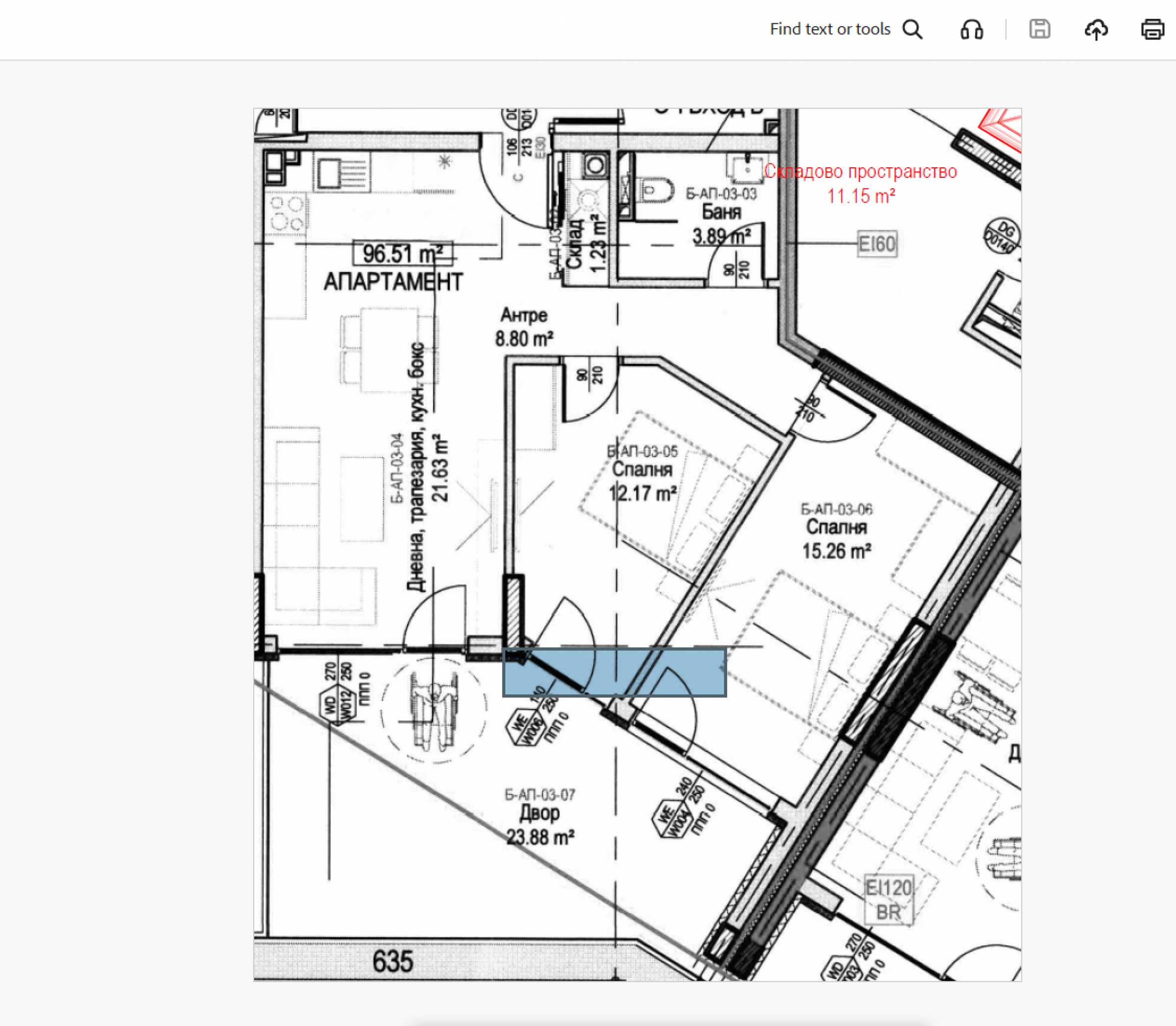Open the Read Aloud headphones tool

pos(971,29)
